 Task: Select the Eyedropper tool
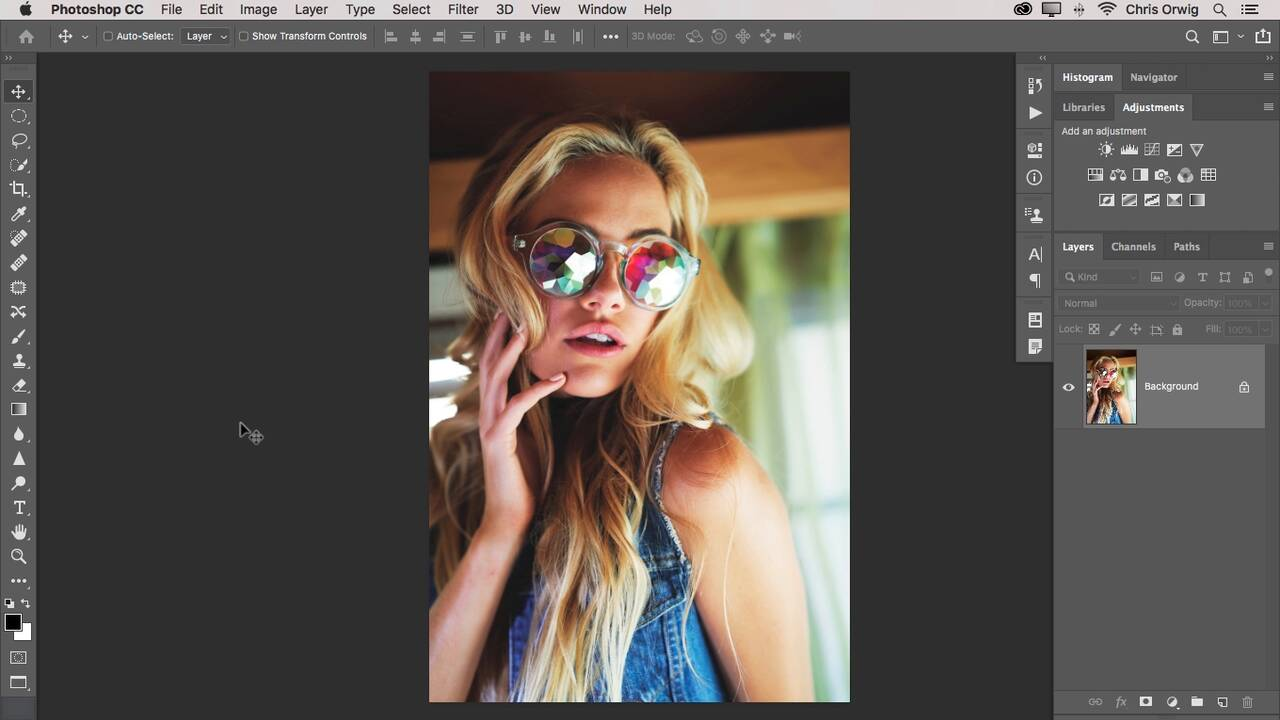tap(19, 214)
